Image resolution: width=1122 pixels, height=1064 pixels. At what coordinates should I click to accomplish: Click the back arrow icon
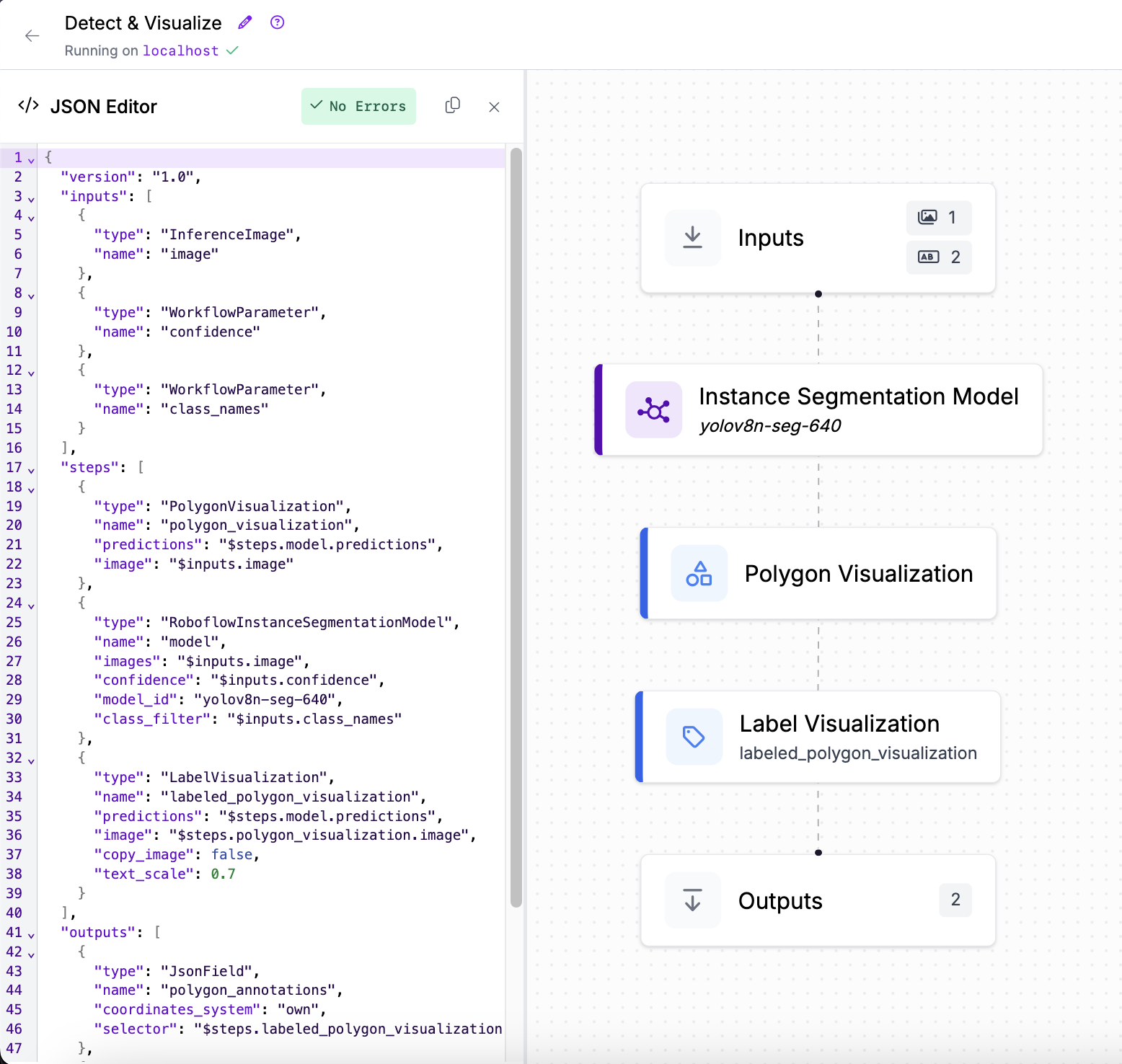(x=32, y=36)
